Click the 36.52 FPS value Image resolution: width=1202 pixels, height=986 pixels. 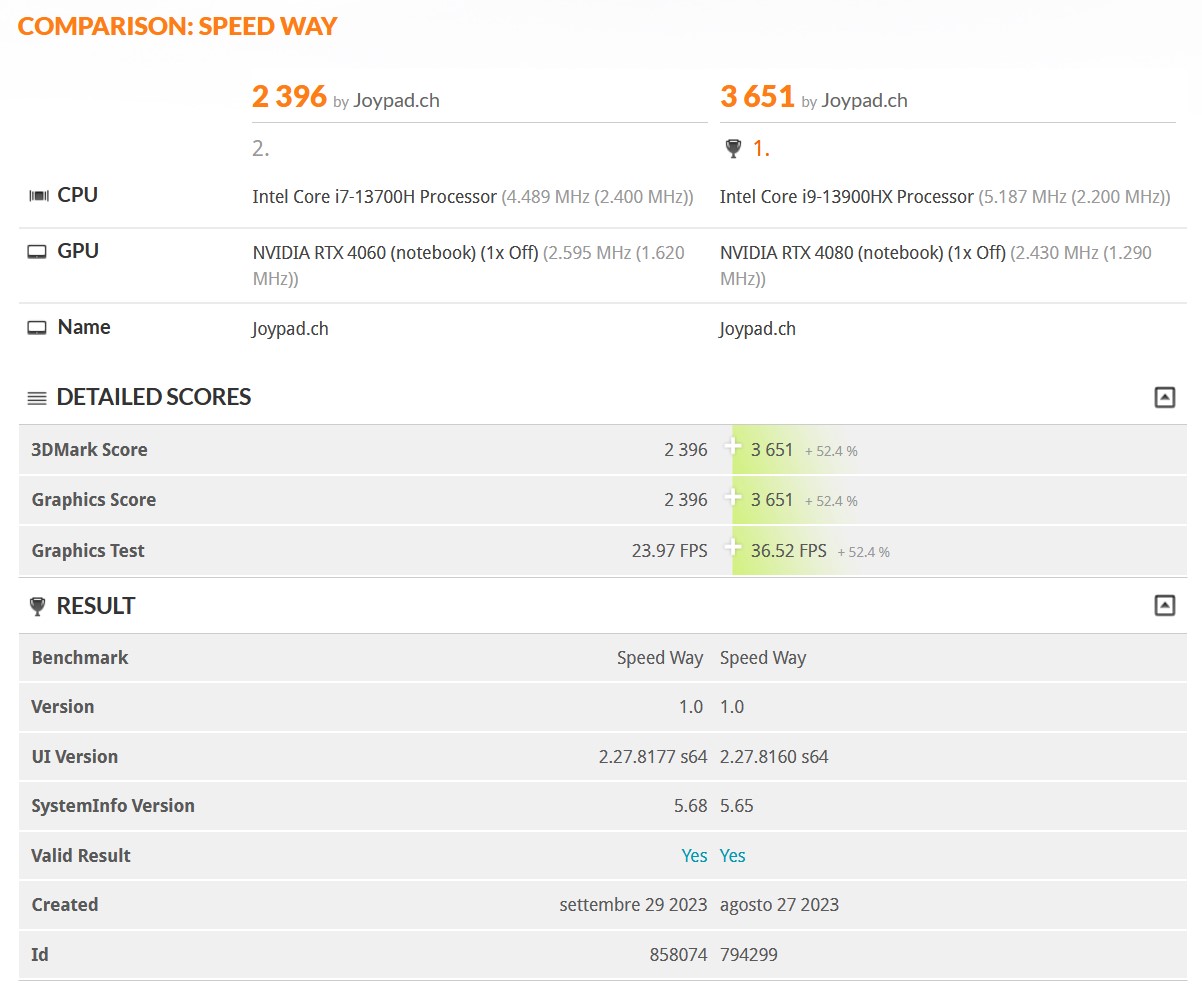(789, 551)
